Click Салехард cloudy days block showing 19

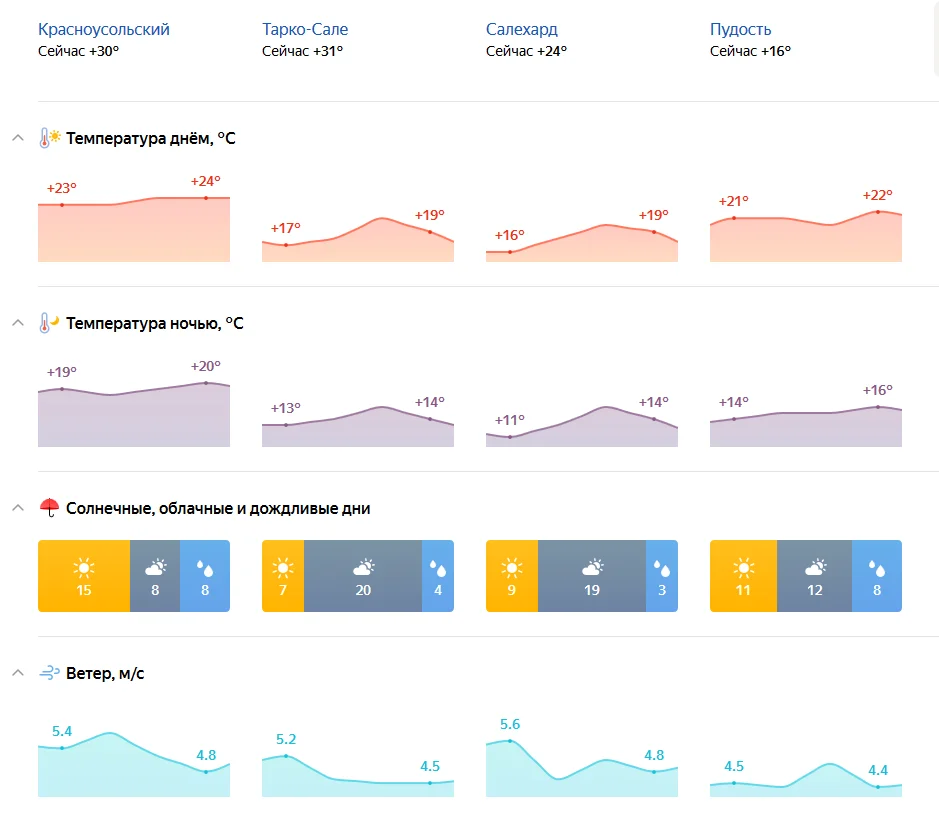click(592, 576)
